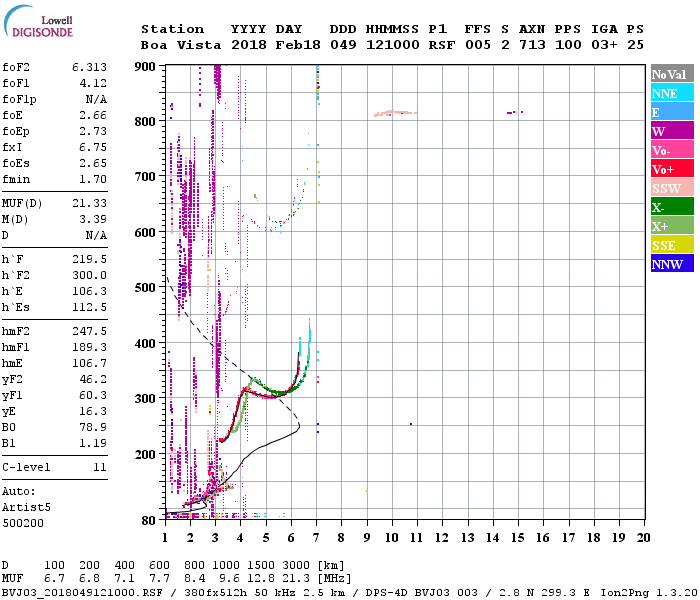Click the hmE value 106.7
This screenshot has width=700, height=600.
tap(89, 364)
